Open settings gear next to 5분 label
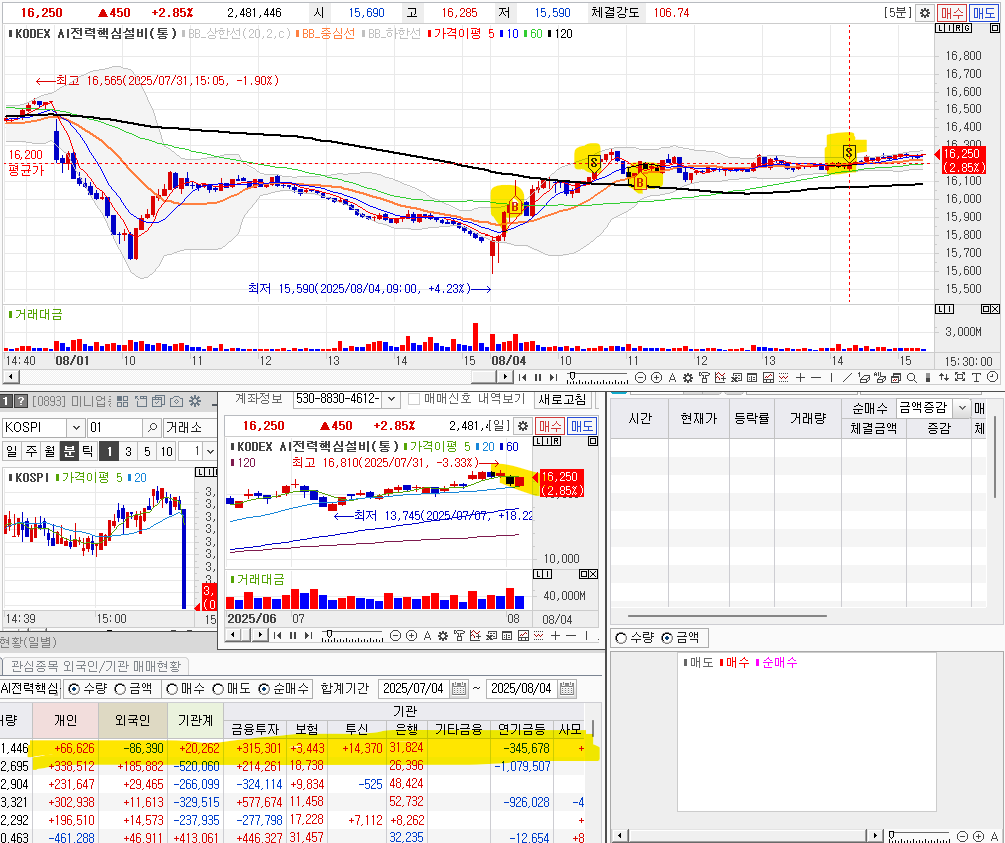1005x843 pixels. [x=924, y=12]
